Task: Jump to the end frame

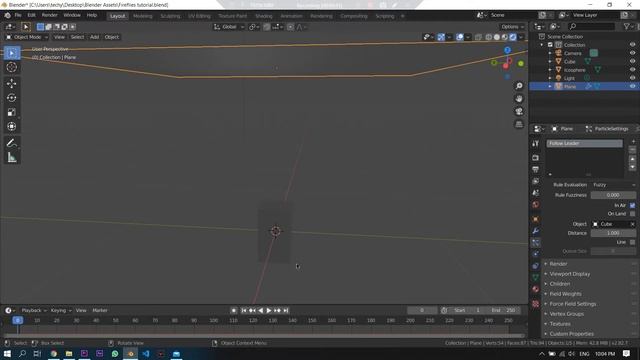Action: (x=286, y=311)
